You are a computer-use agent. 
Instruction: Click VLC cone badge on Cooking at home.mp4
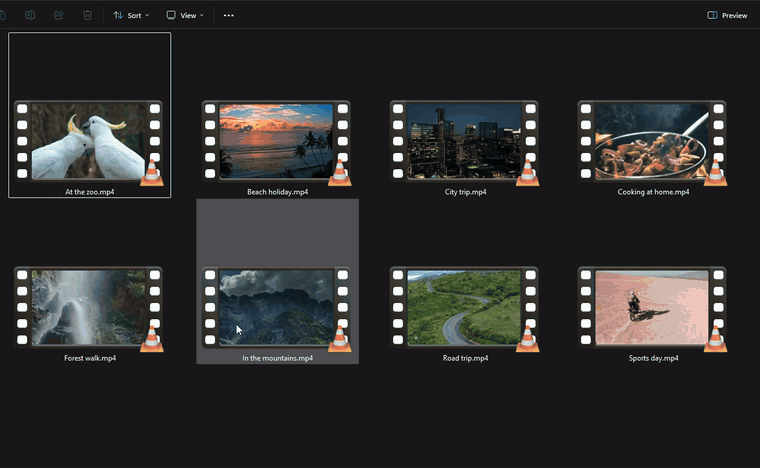pos(715,173)
